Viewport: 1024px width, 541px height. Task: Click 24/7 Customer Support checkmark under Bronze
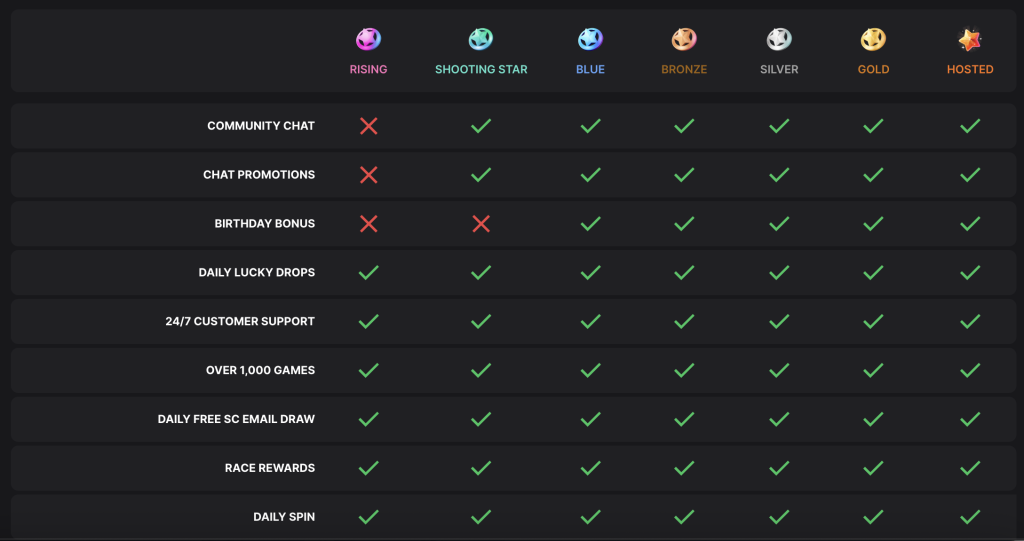tap(684, 321)
